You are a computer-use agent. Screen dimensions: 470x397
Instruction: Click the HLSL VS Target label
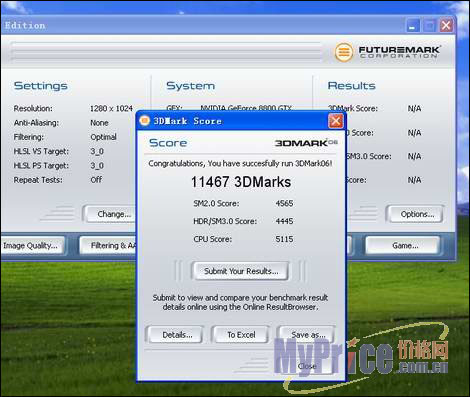41,151
